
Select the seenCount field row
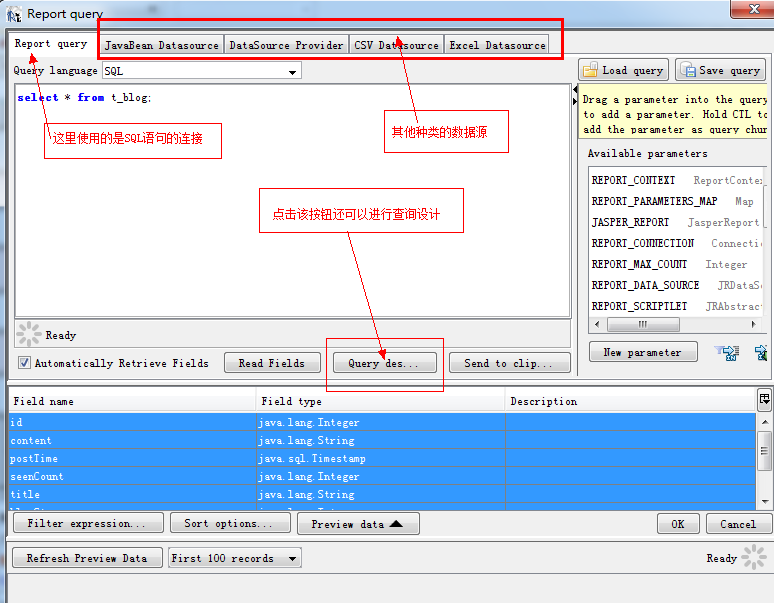pyautogui.click(x=382, y=476)
